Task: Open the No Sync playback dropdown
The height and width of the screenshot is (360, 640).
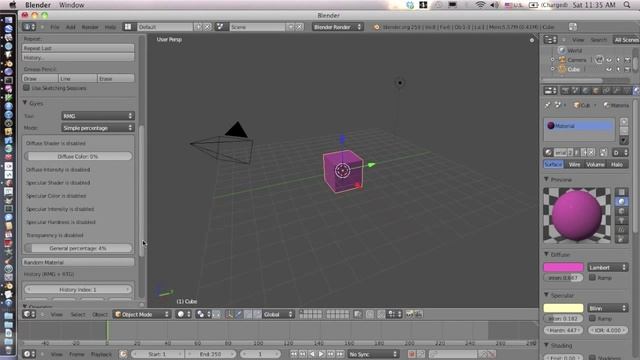Action: (373, 354)
